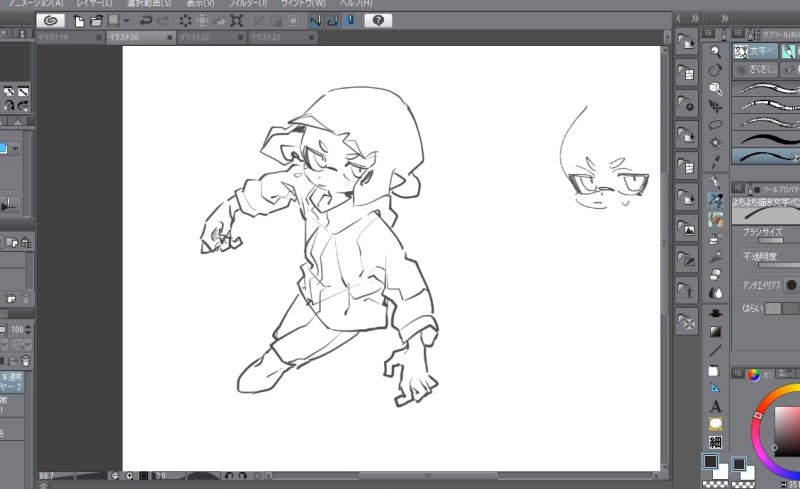The width and height of the screenshot is (800, 489).
Task: Select the Auto select magic wand tool
Action: [715, 142]
